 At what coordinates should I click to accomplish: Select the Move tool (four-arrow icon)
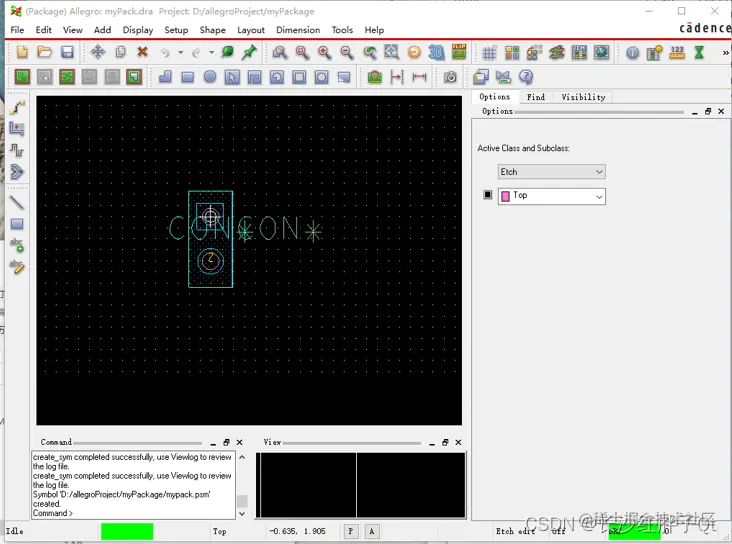click(98, 52)
